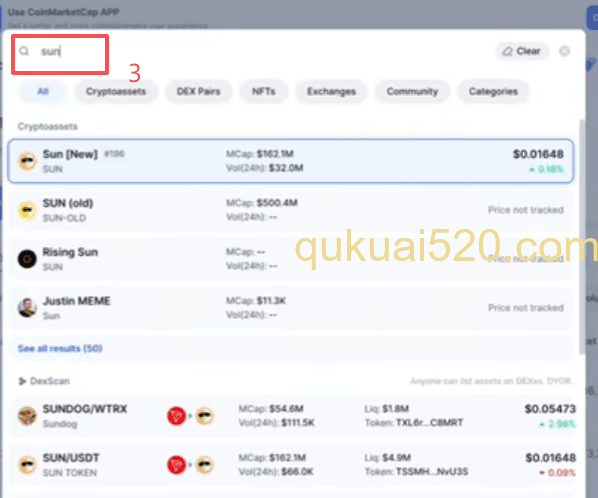
Task: Open the Justin MEME result name
Action: (x=77, y=301)
